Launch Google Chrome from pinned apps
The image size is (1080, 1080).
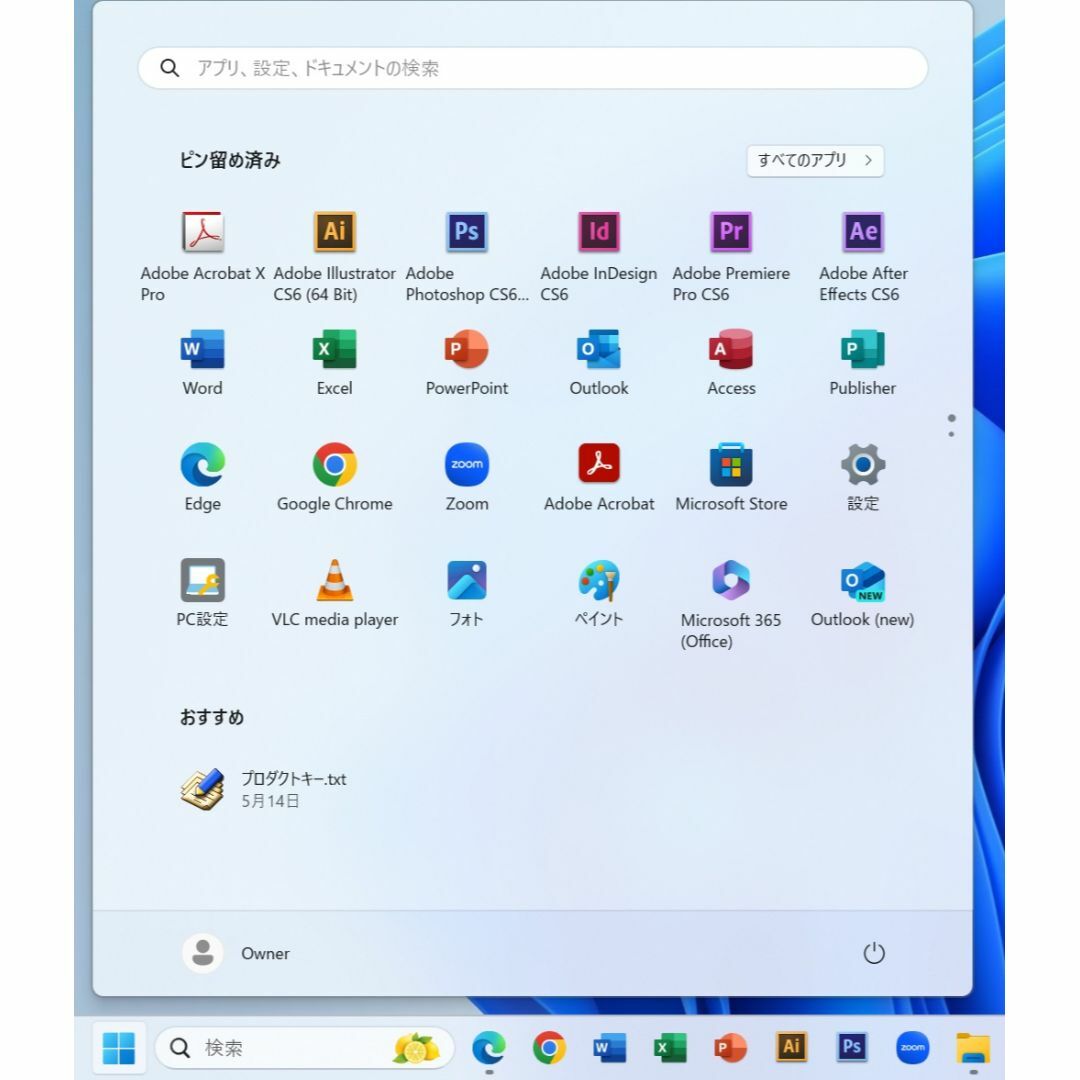[x=335, y=478]
